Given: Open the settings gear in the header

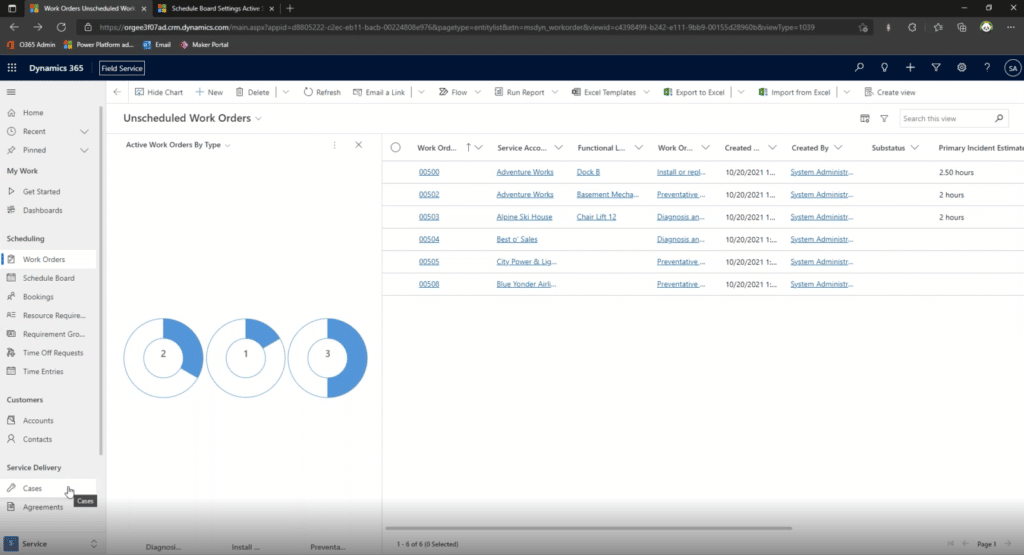Looking at the screenshot, I should click(962, 68).
